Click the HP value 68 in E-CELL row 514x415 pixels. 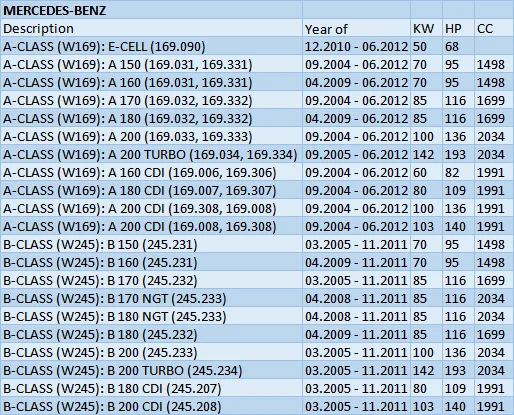458,46
